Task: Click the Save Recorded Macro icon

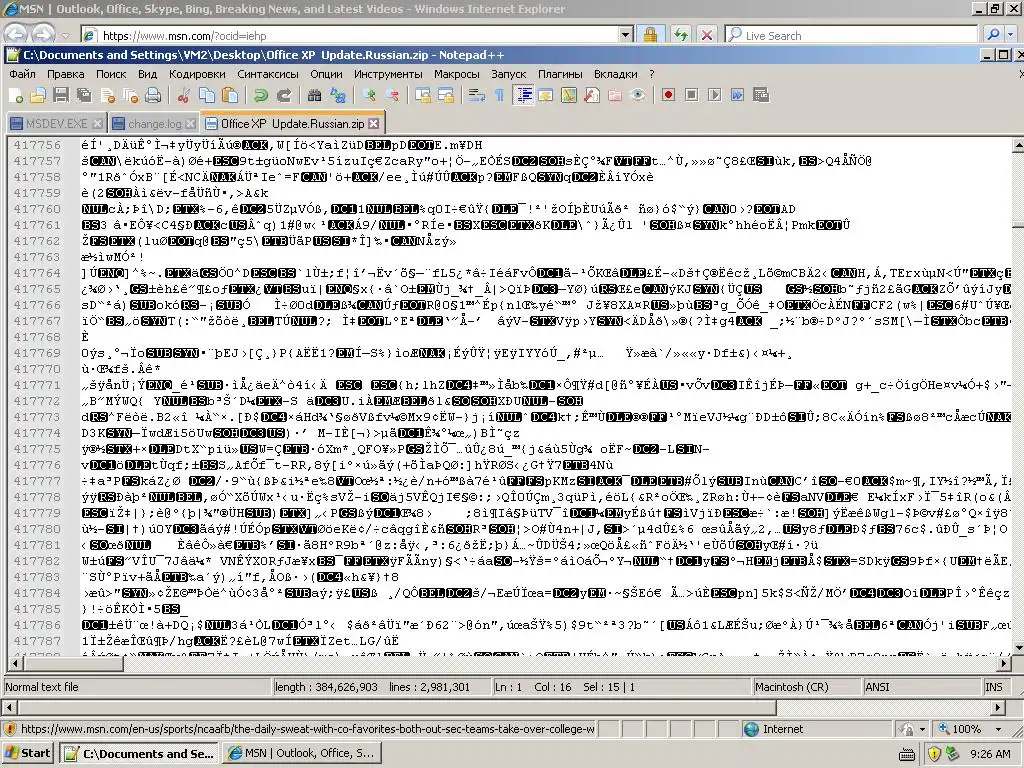Action: pyautogui.click(x=761, y=95)
